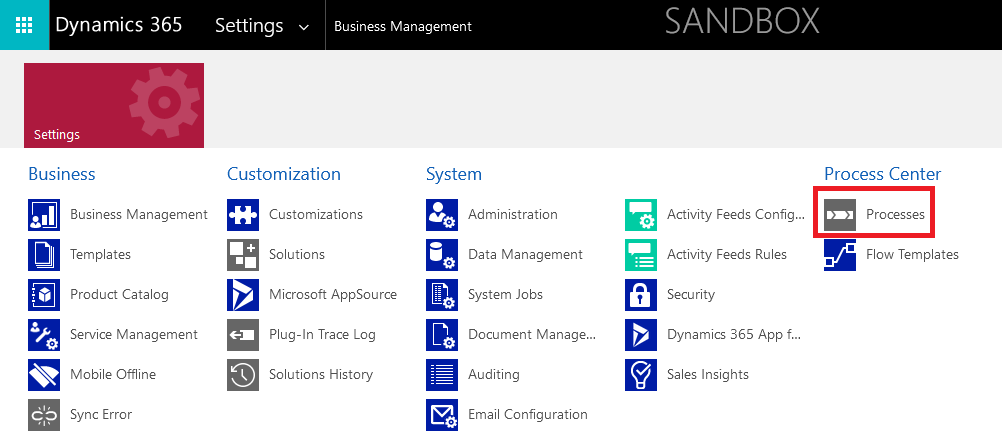
Task: Click the Business Management icon
Action: click(x=44, y=215)
